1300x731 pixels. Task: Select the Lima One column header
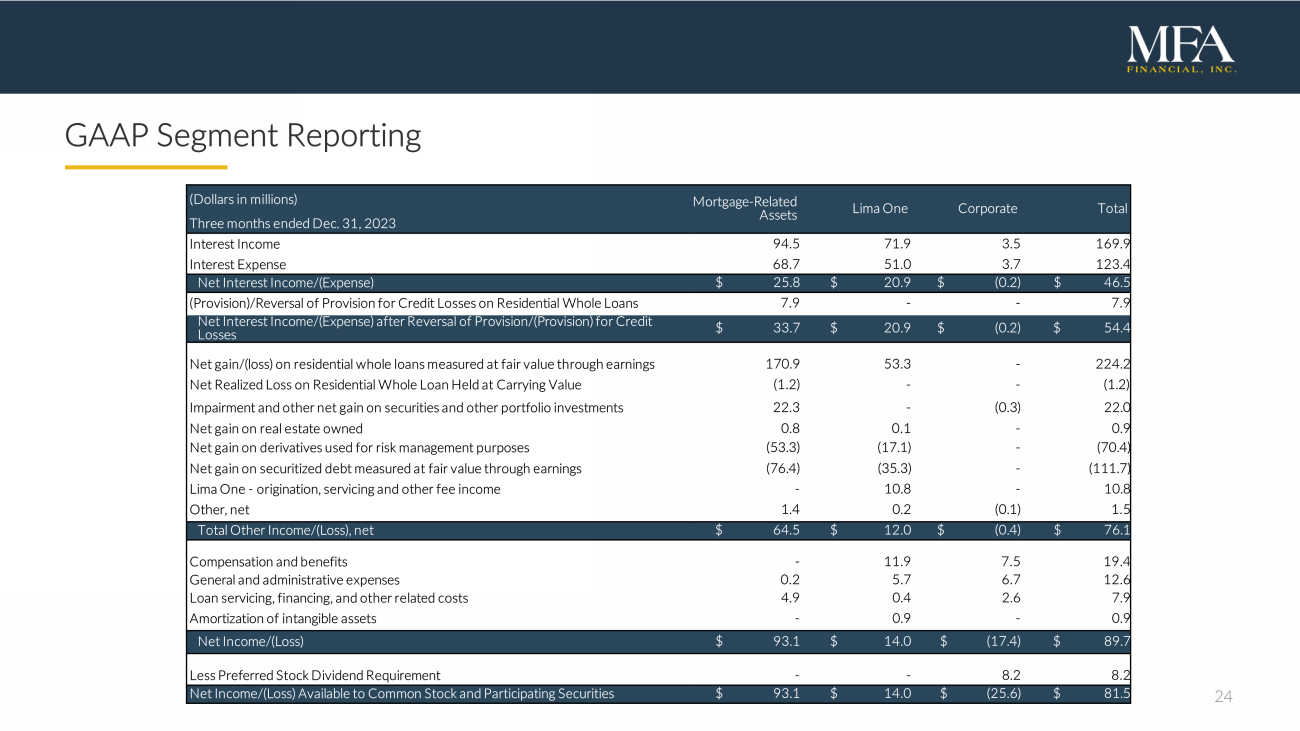880,208
